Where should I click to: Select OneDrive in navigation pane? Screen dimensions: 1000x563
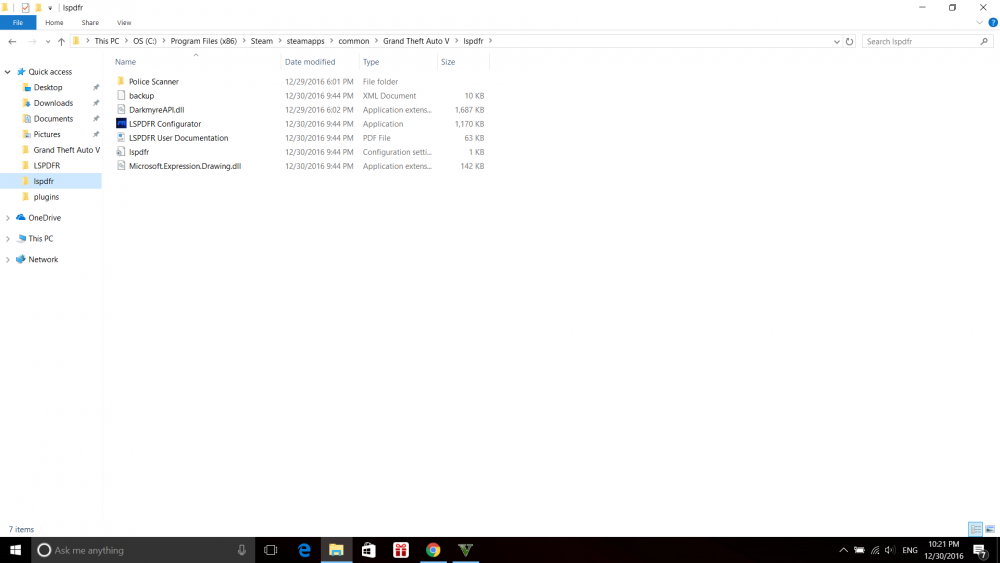[45, 217]
